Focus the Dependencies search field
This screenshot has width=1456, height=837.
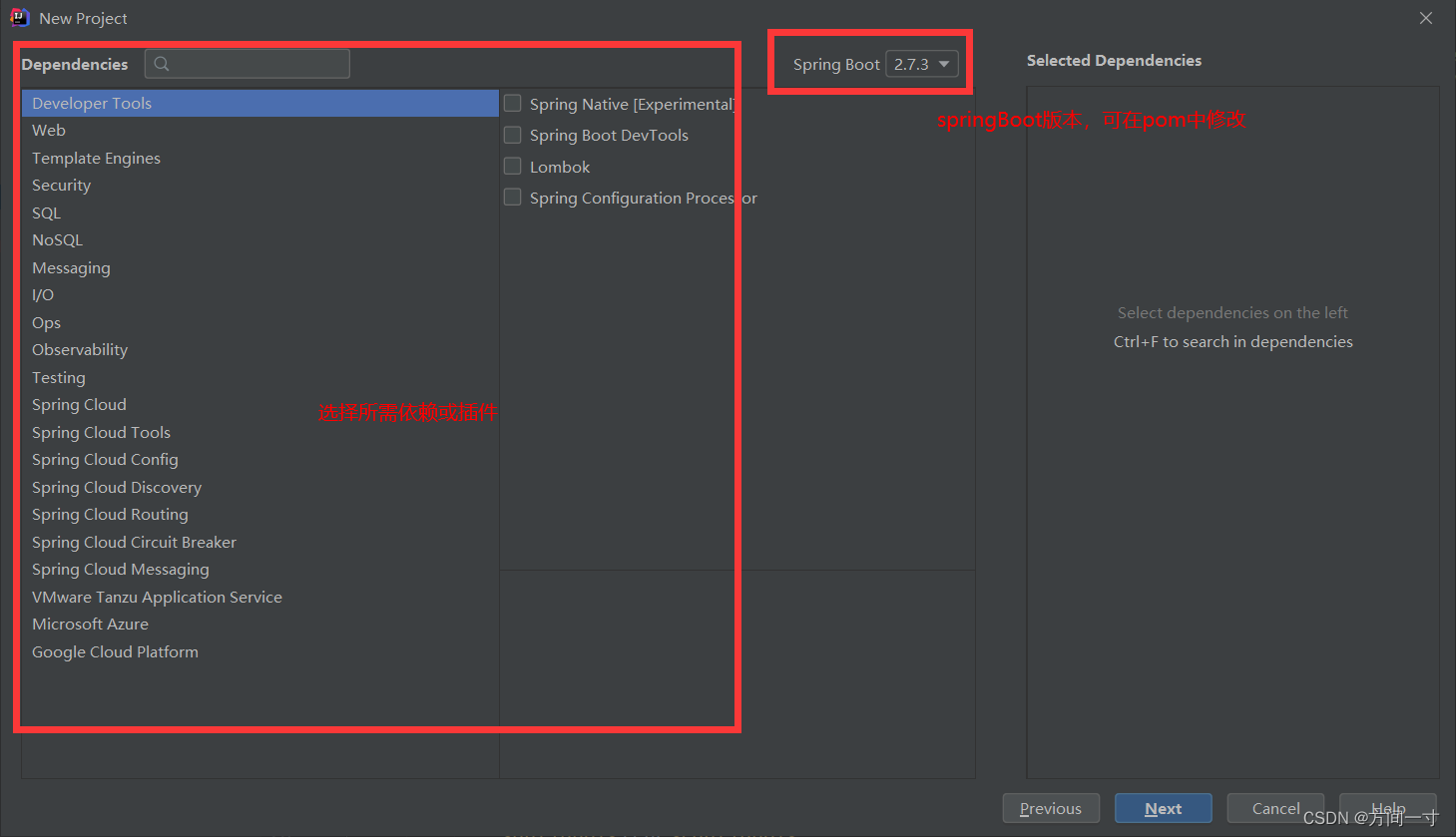[x=247, y=64]
